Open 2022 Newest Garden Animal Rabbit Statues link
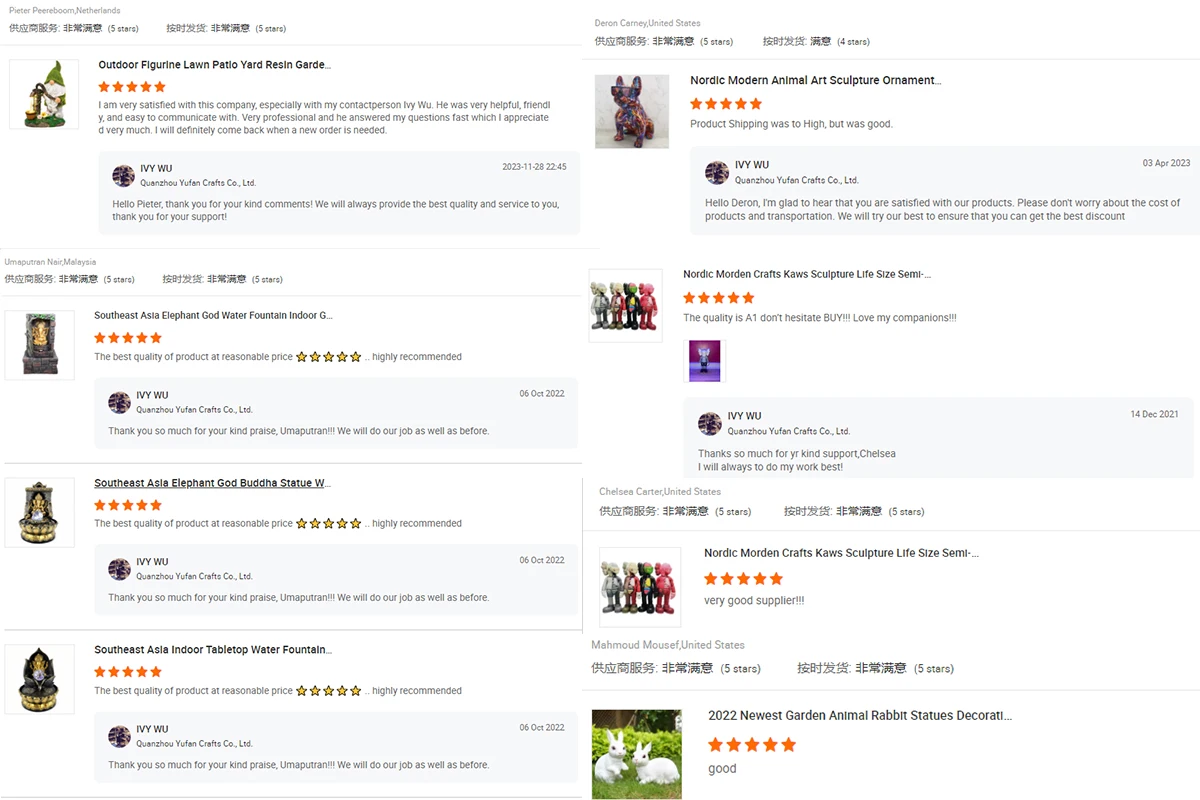1200x800 pixels. (x=860, y=716)
